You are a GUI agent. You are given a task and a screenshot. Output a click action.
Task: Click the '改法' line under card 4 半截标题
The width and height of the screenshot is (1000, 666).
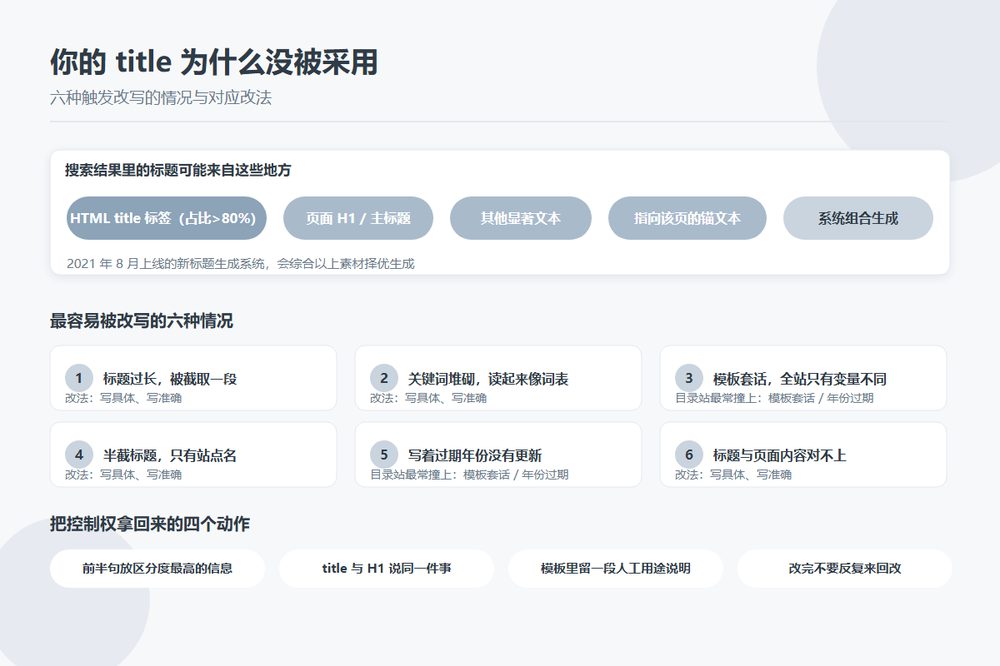point(123,475)
